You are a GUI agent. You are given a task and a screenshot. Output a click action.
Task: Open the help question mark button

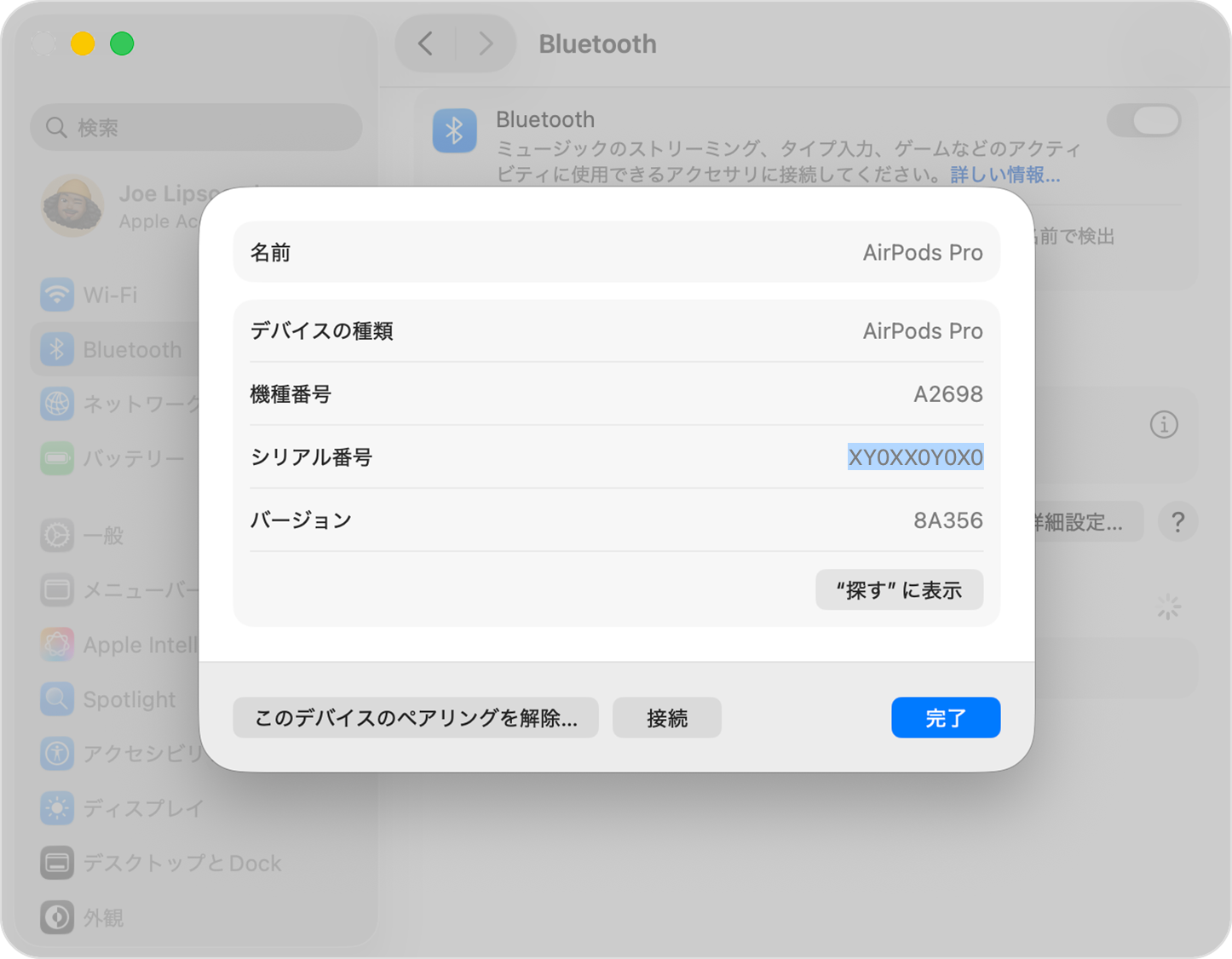click(x=1177, y=521)
